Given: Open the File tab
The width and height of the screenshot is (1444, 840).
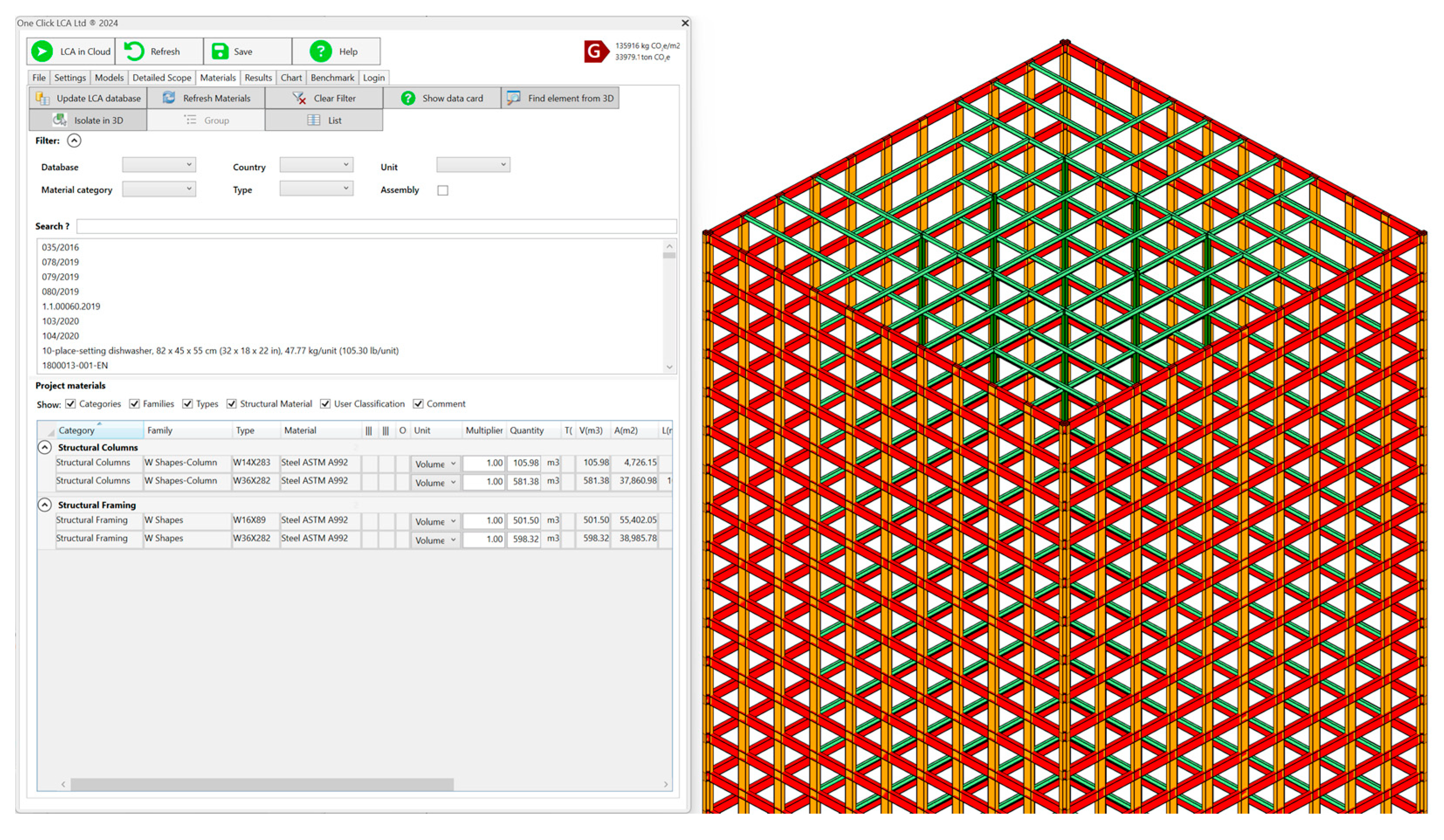Looking at the screenshot, I should (39, 78).
